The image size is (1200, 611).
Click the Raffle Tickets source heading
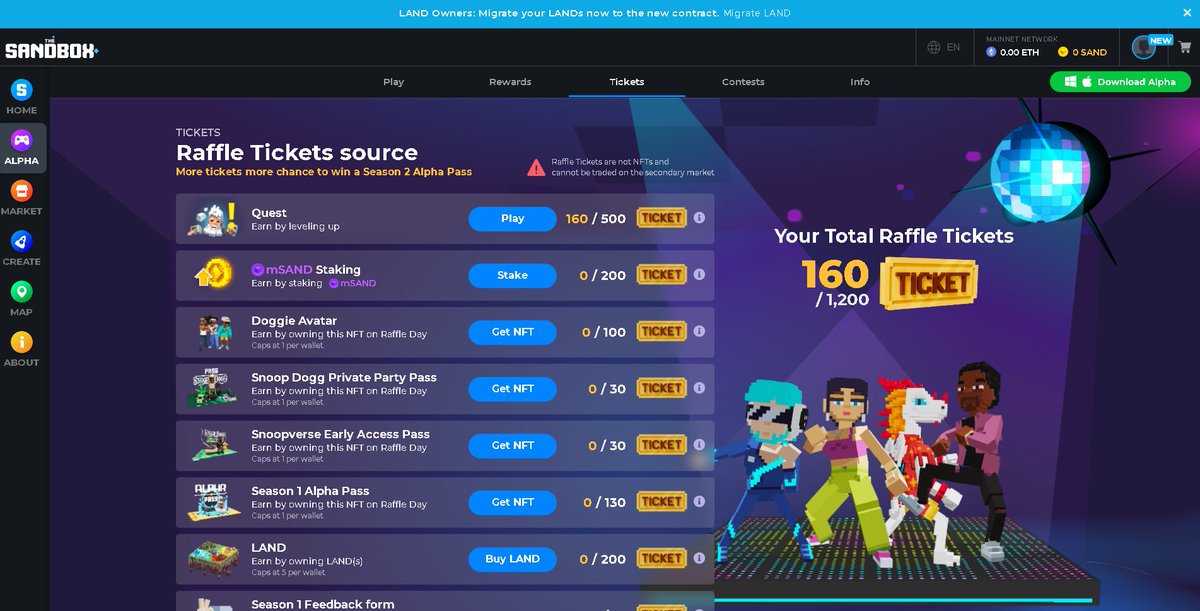coord(297,152)
